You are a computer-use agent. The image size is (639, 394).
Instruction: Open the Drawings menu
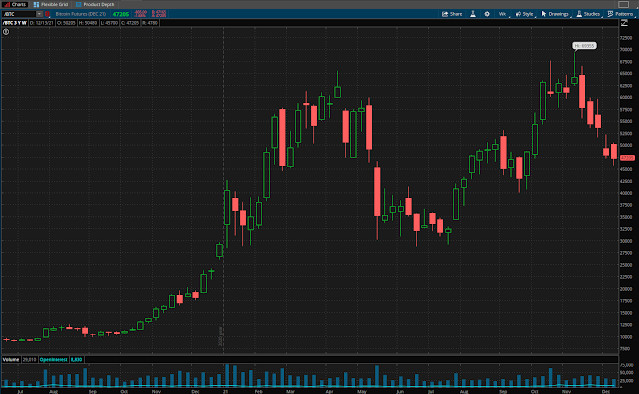coord(555,14)
